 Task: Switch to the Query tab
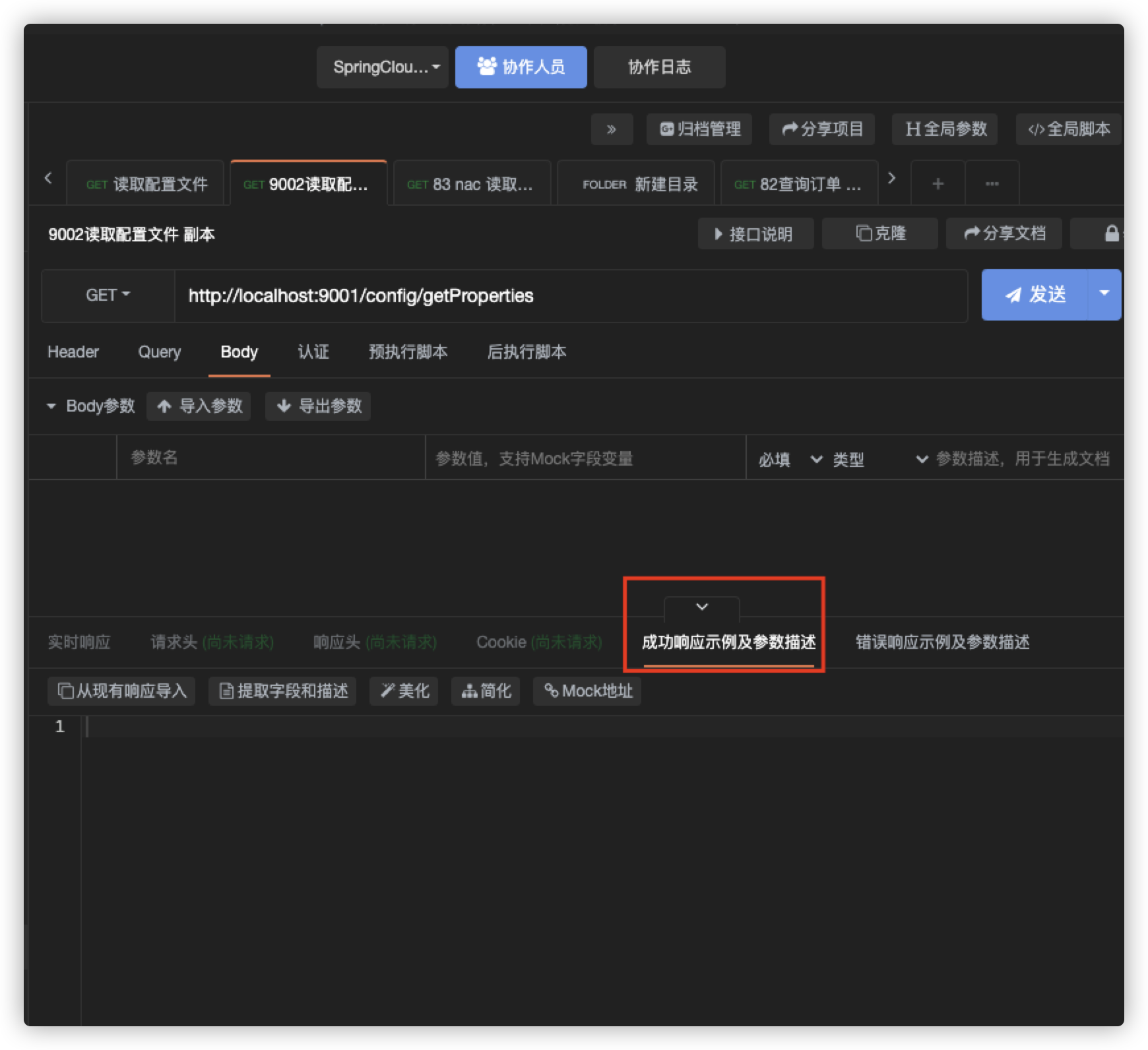tap(160, 352)
